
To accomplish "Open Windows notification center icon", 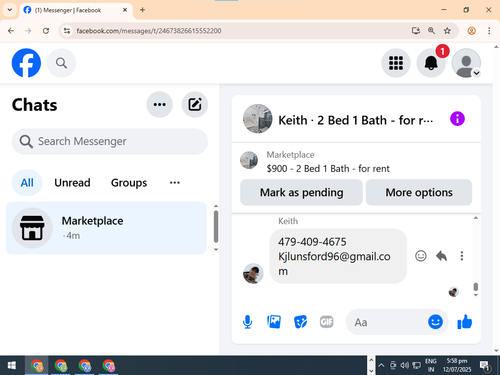I will [x=485, y=366].
